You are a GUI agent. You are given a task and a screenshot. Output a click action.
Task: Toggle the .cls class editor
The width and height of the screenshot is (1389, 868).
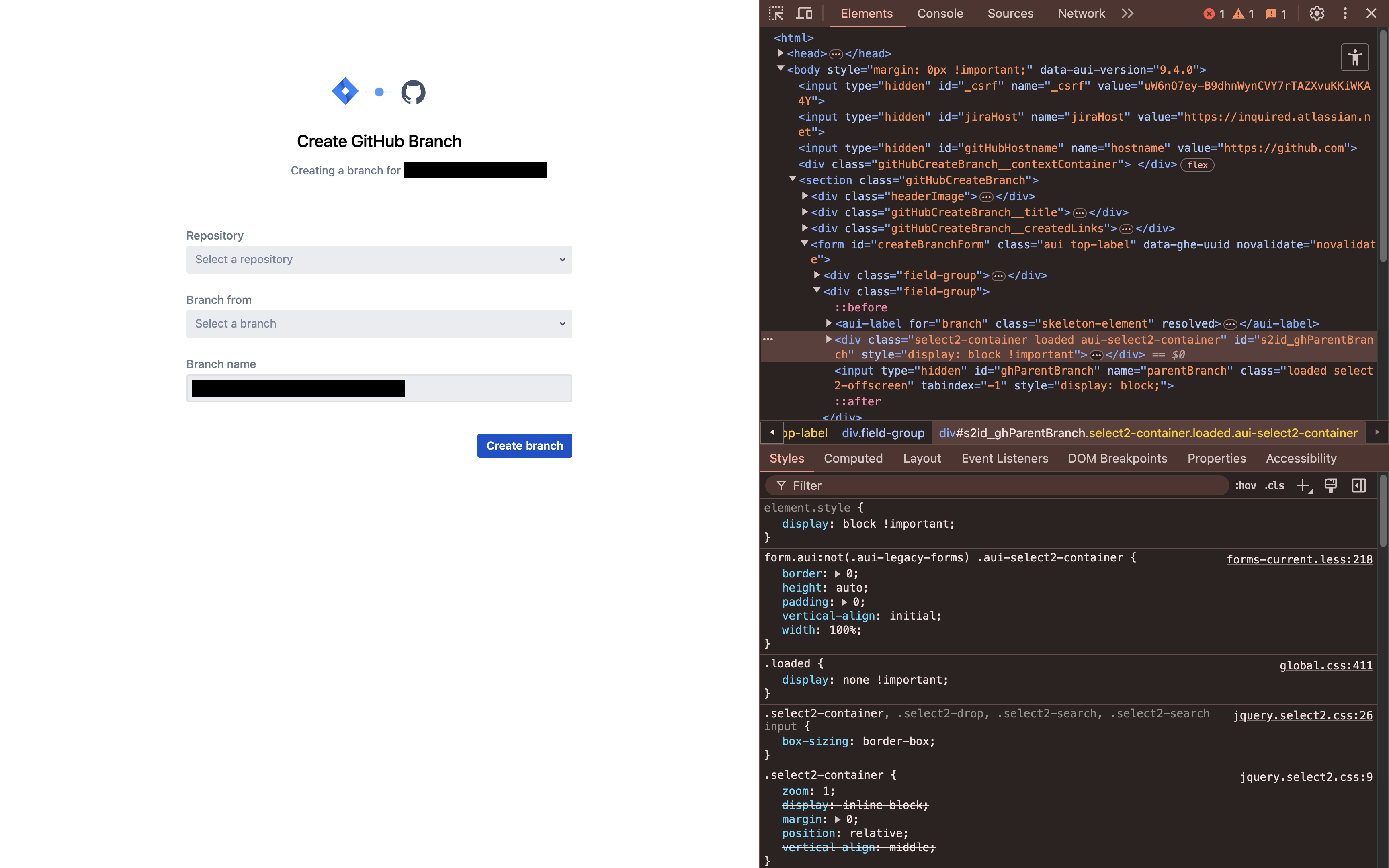(1275, 486)
